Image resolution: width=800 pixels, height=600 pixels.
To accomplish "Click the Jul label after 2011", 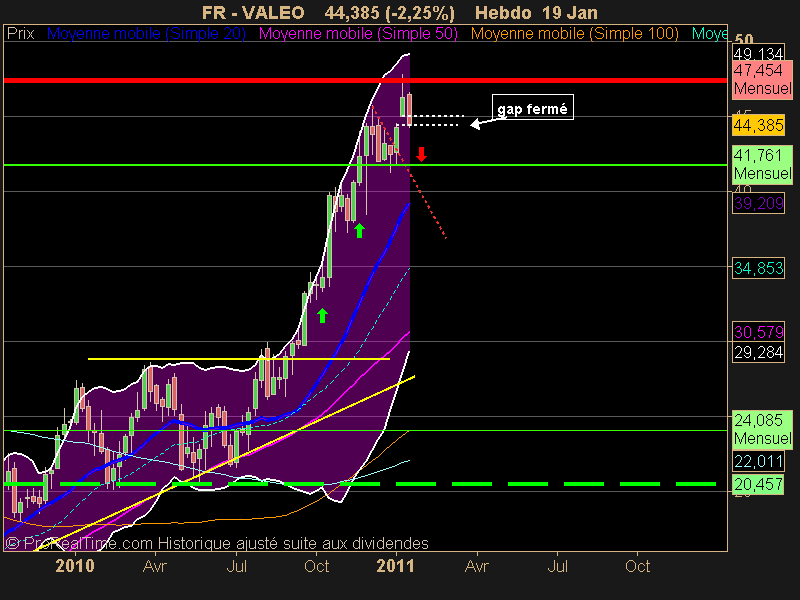I will pyautogui.click(x=557, y=566).
